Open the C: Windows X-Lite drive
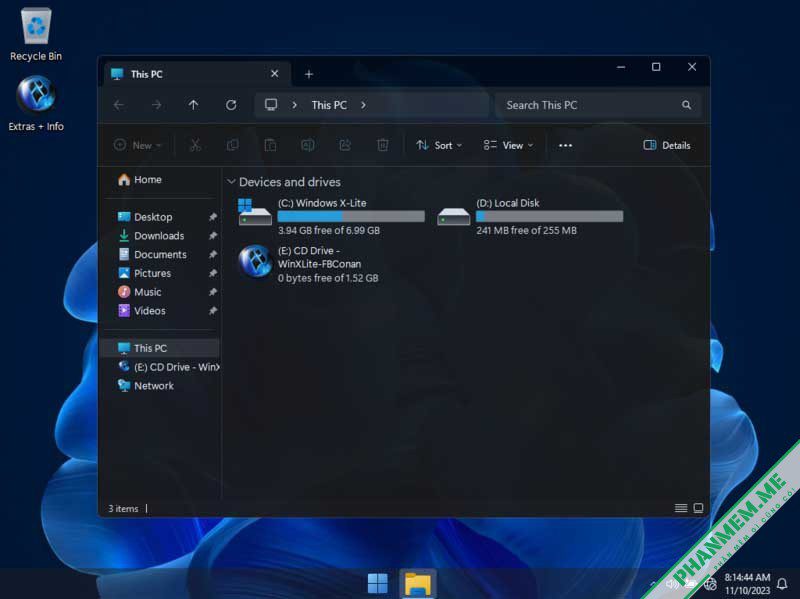The height and width of the screenshot is (599, 800). point(331,216)
